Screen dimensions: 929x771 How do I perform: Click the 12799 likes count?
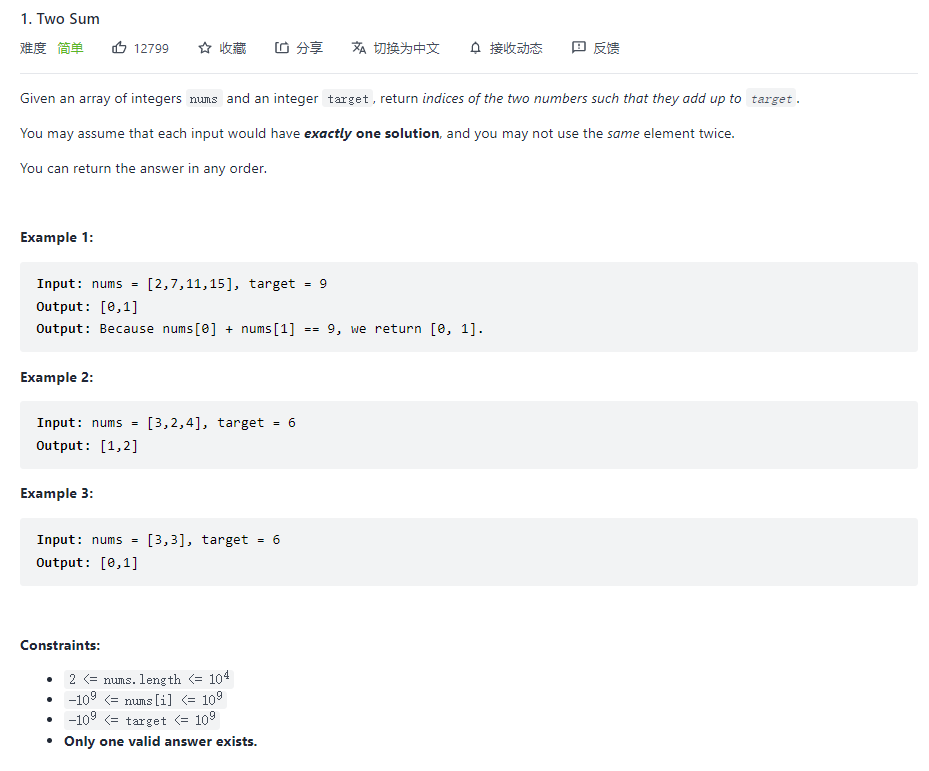tap(151, 48)
